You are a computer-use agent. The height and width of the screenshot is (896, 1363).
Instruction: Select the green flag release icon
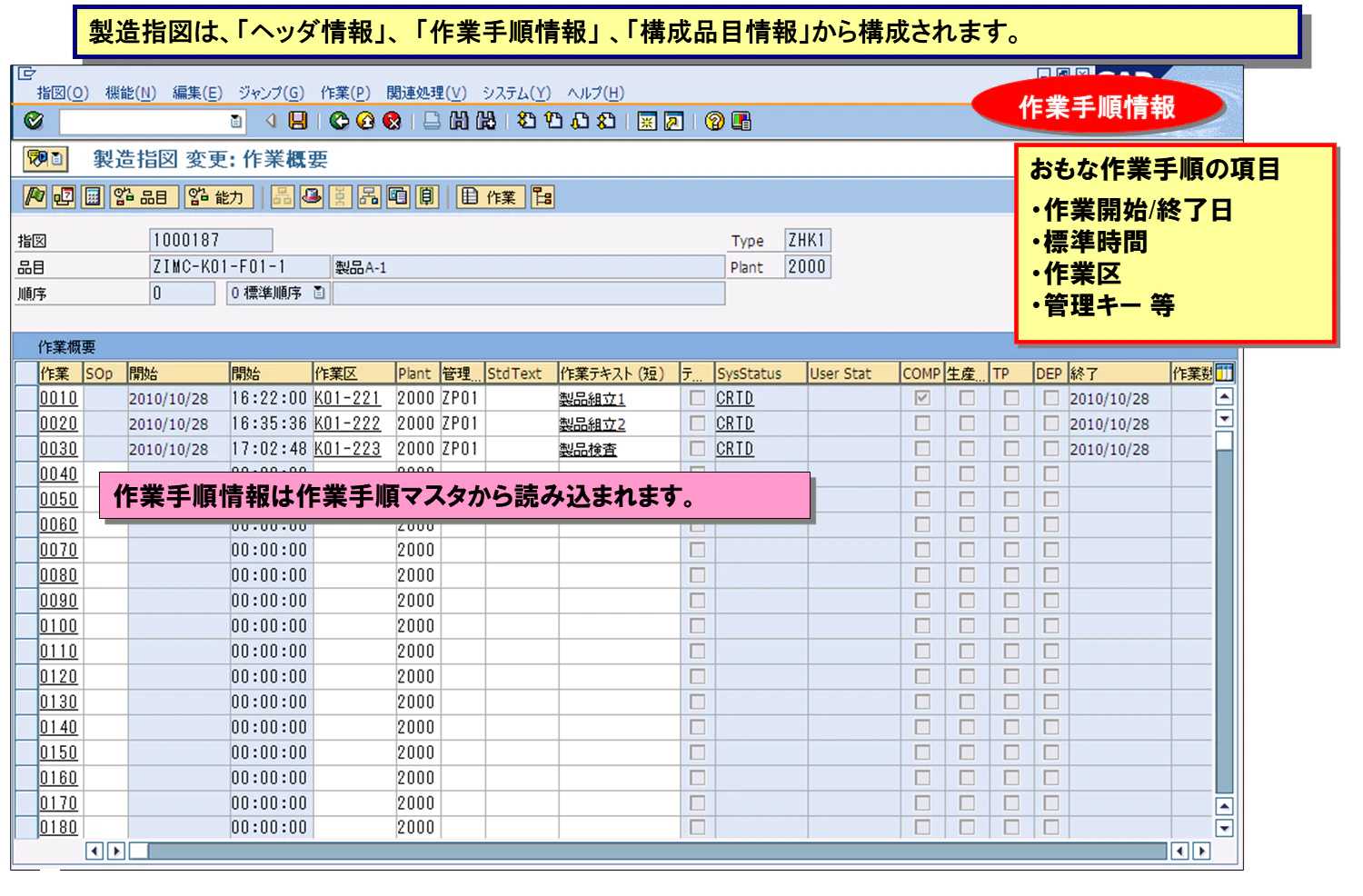pyautogui.click(x=35, y=197)
